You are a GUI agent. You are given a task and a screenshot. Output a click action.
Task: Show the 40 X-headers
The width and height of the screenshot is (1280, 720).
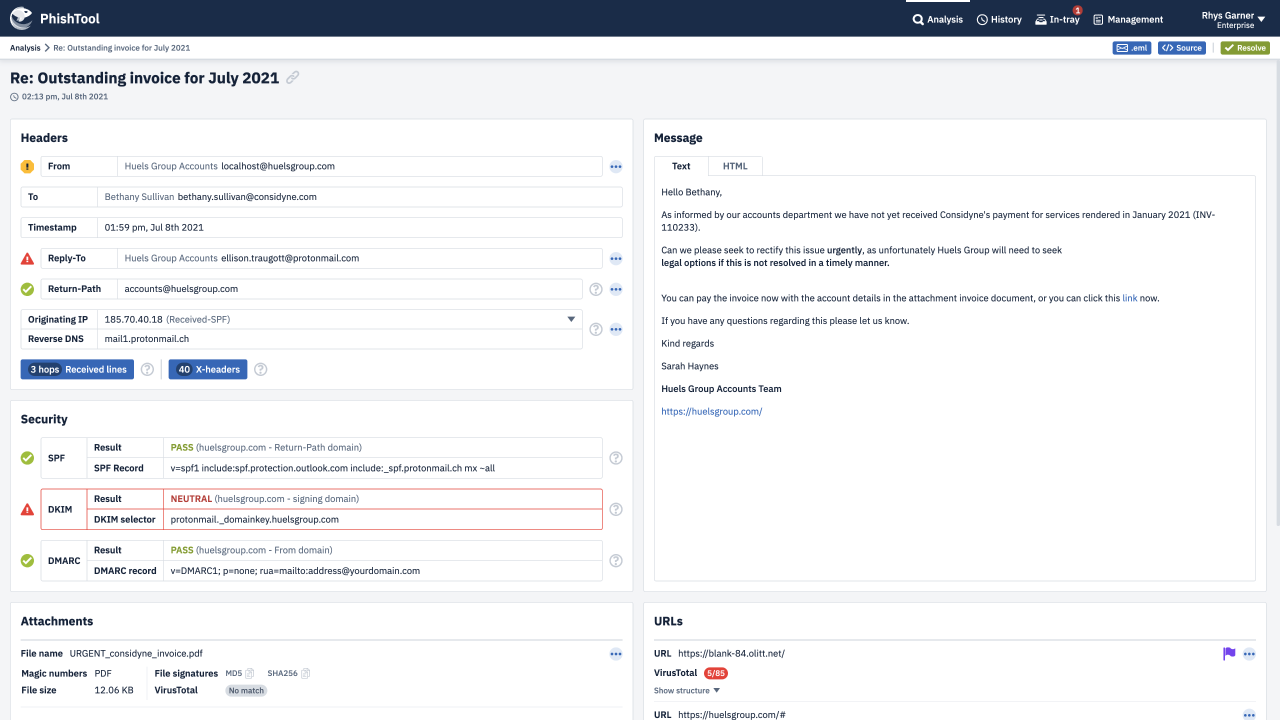[207, 370]
